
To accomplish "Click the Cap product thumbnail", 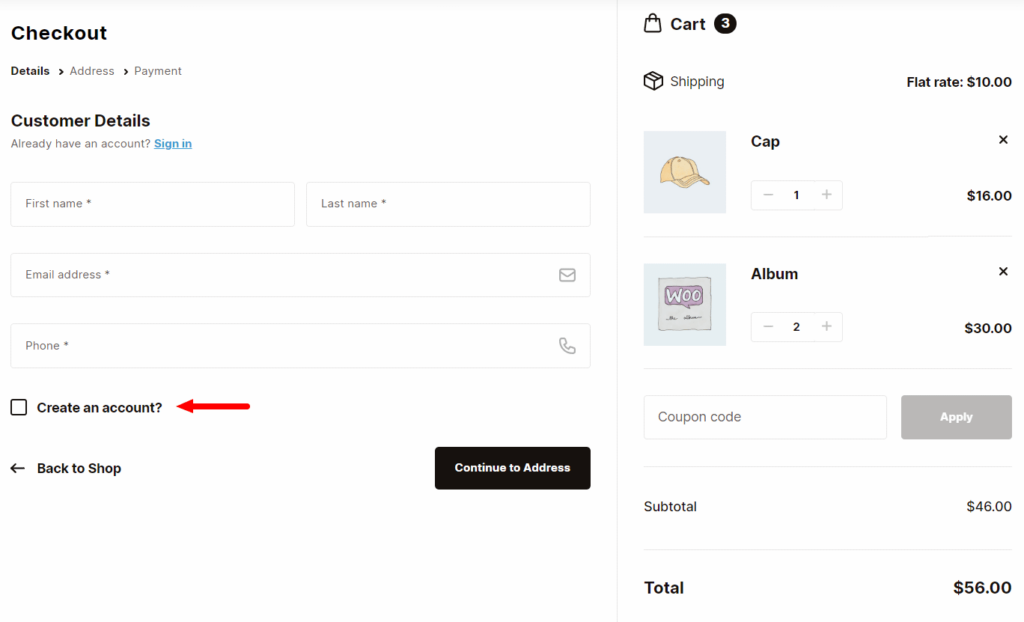I will click(684, 172).
